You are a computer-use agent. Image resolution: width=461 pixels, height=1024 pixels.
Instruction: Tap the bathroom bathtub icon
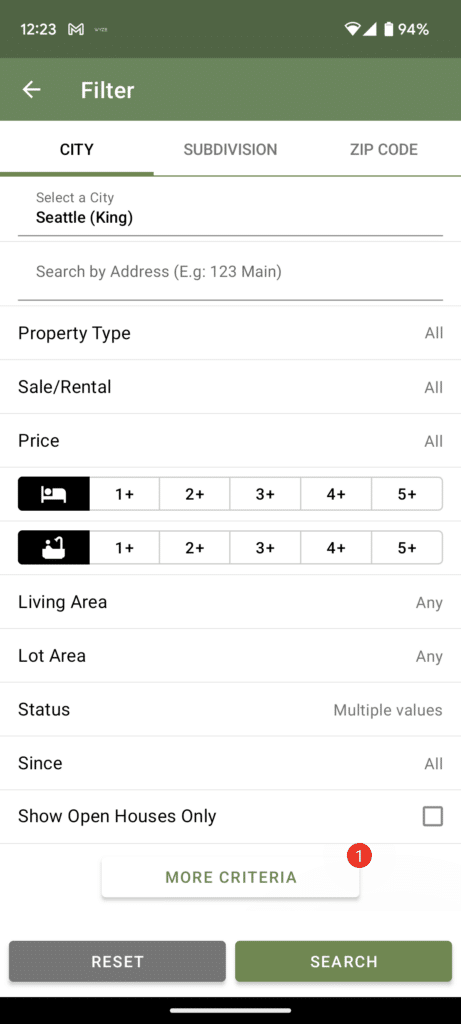pyautogui.click(x=54, y=547)
